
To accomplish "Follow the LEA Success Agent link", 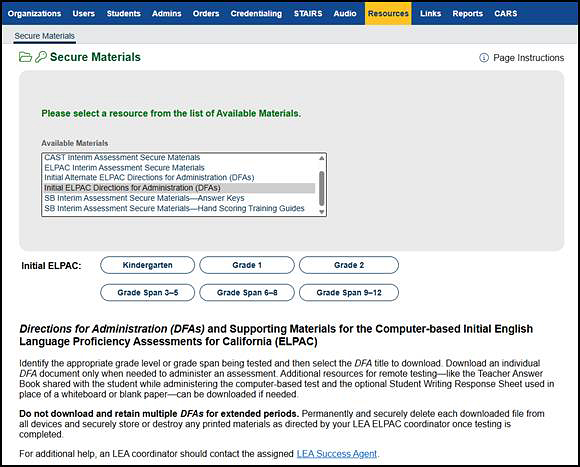I will coord(337,454).
